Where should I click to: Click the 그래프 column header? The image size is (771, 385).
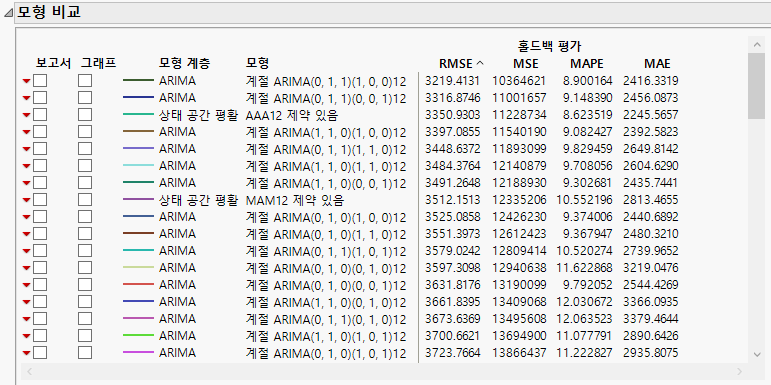(98, 63)
